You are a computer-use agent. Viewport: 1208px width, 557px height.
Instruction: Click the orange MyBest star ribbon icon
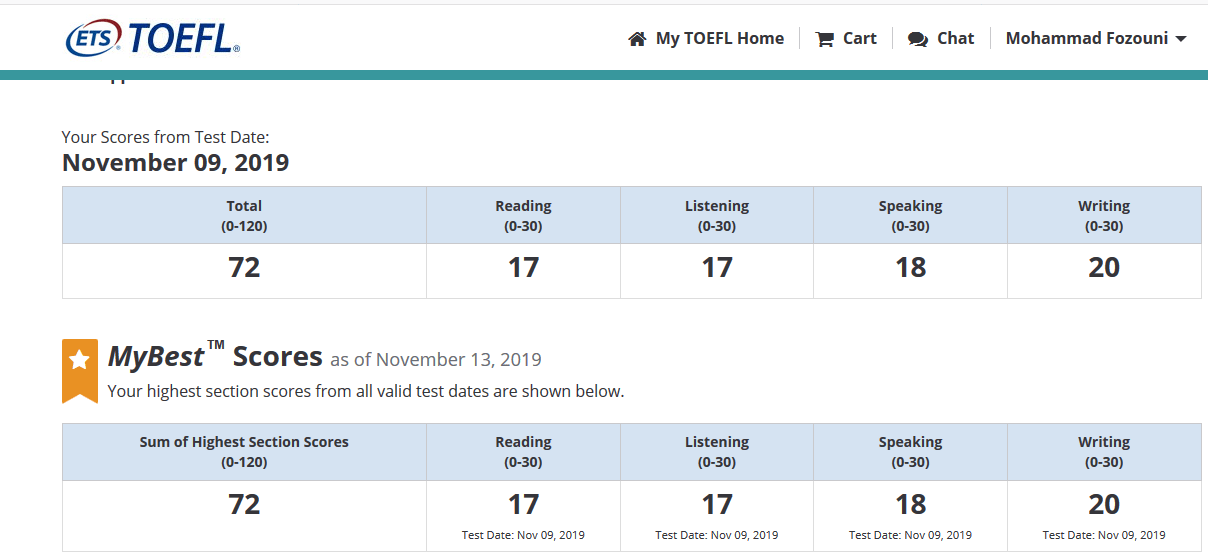(80, 371)
